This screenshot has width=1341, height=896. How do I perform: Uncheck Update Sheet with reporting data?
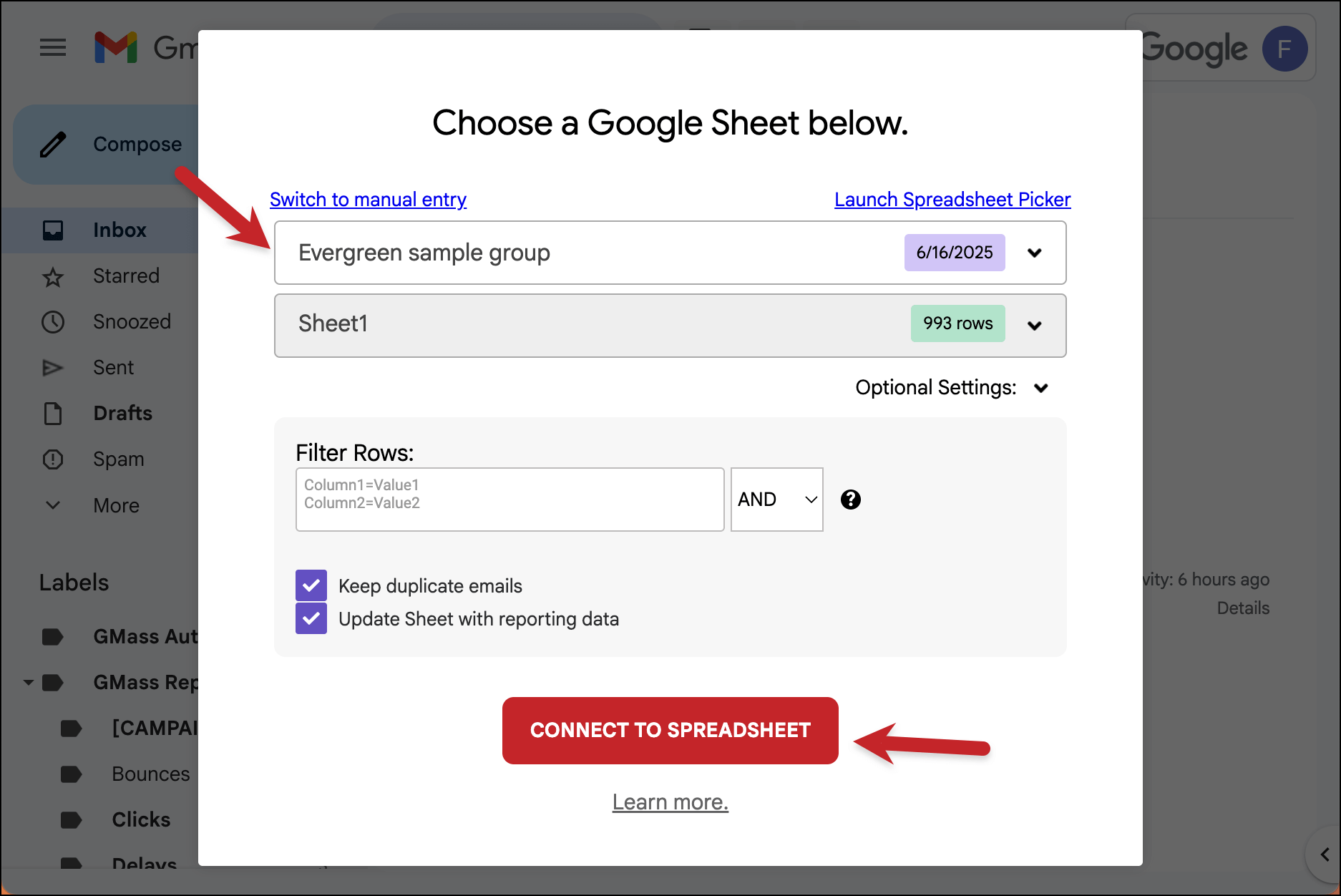coord(311,618)
